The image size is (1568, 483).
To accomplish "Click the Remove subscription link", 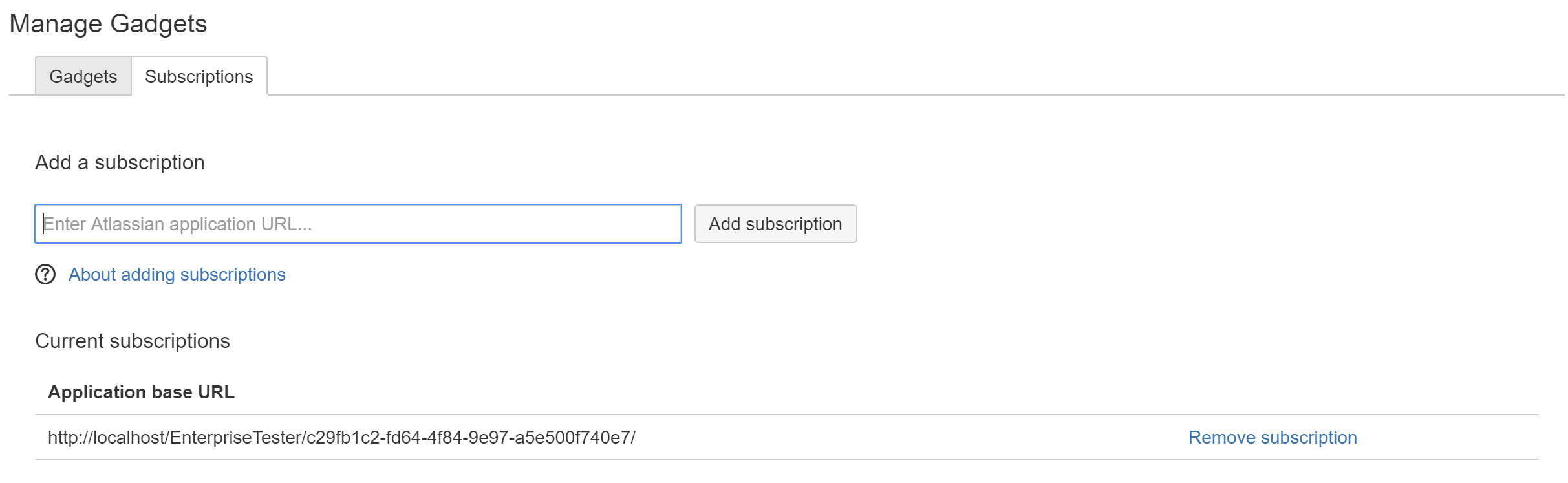I will tap(1272, 438).
